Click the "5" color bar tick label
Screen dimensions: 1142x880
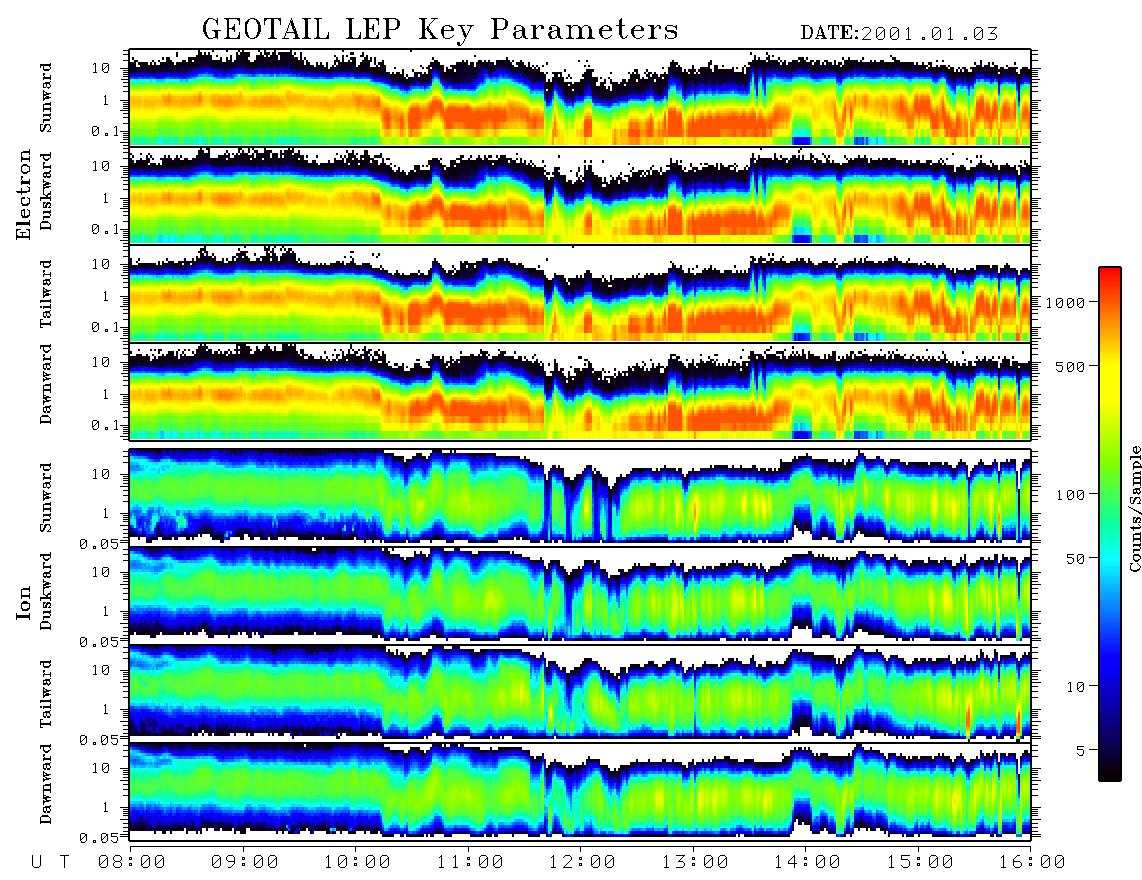click(x=1081, y=751)
